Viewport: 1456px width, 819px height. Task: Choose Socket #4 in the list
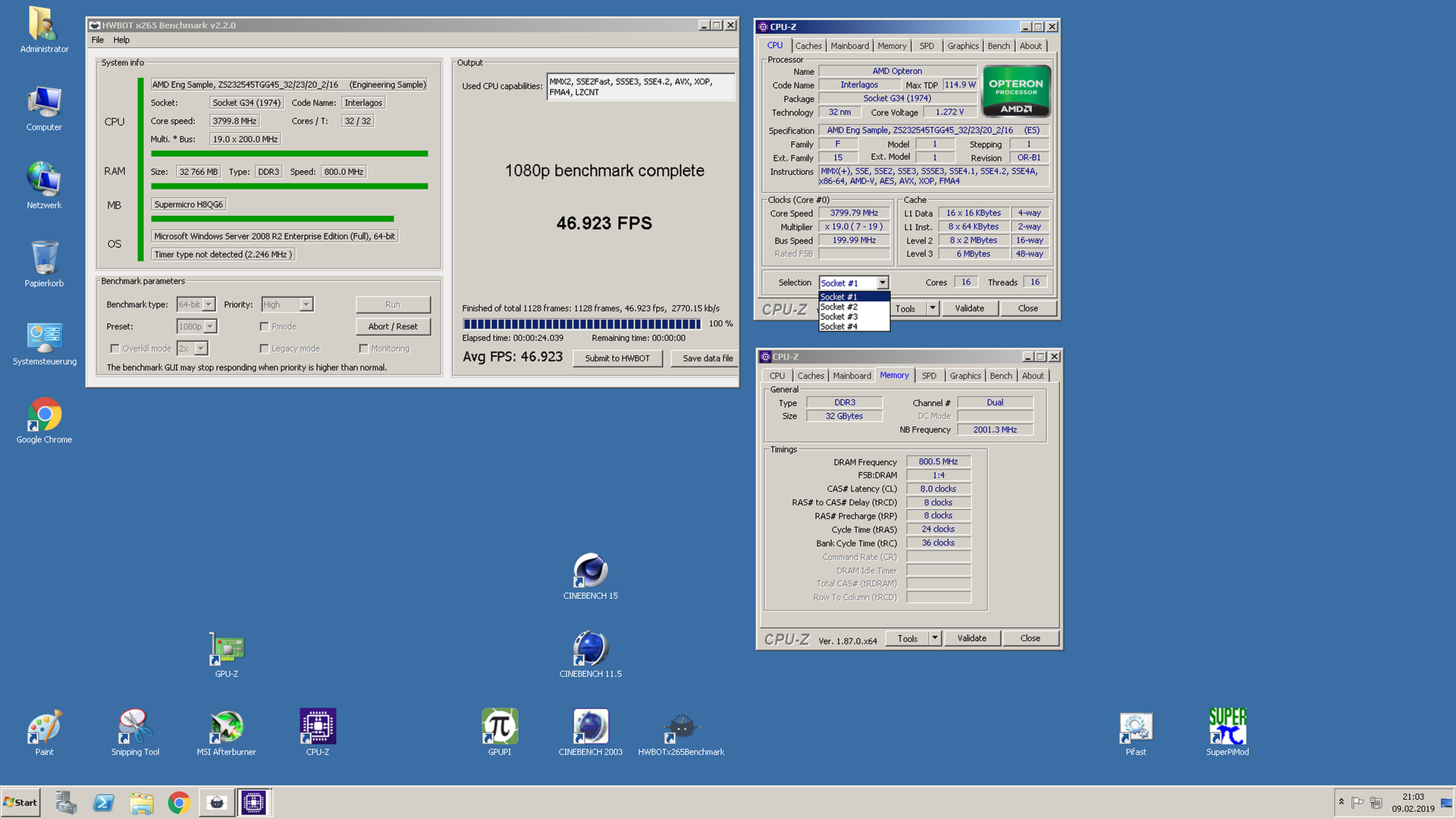coord(854,327)
